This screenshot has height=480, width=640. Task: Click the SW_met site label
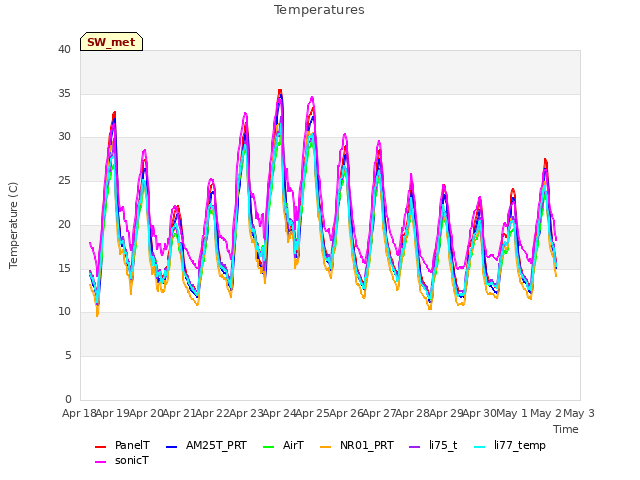tap(111, 42)
